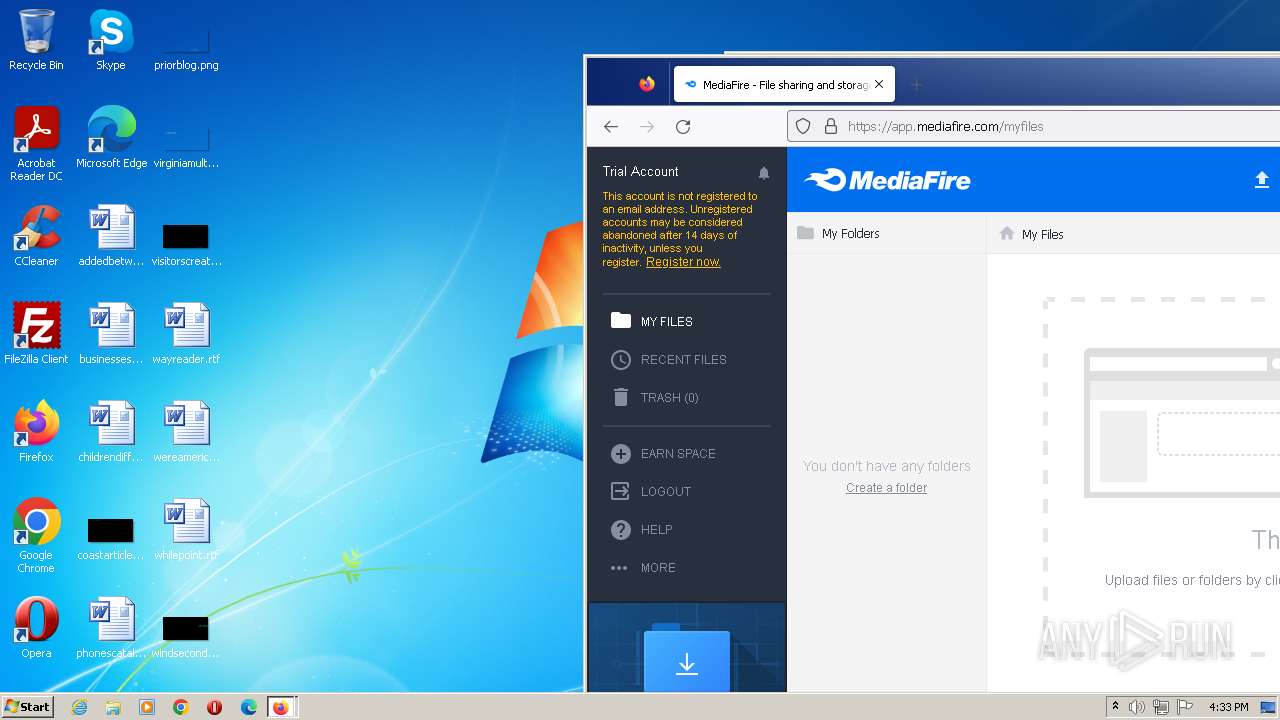Select the childrendiff... Word document
Image resolution: width=1280 pixels, height=720 pixels.
coord(111,432)
